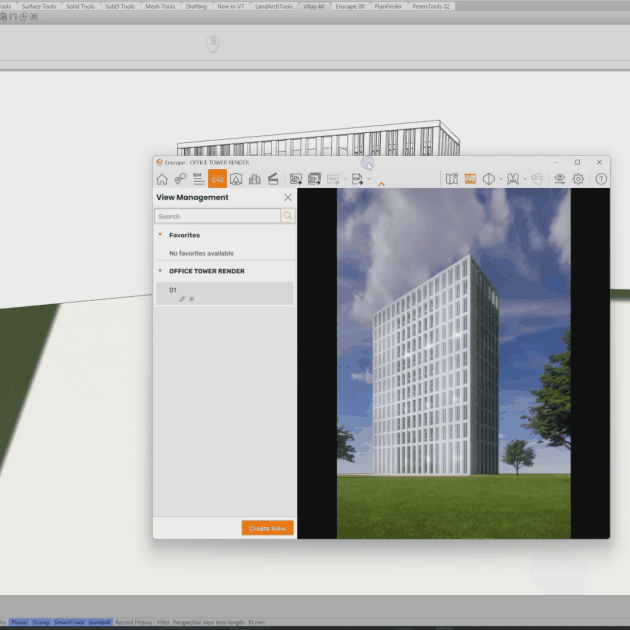Toggle the Planar mode in status bar
Viewport: 630px width, 630px height.
19,622
